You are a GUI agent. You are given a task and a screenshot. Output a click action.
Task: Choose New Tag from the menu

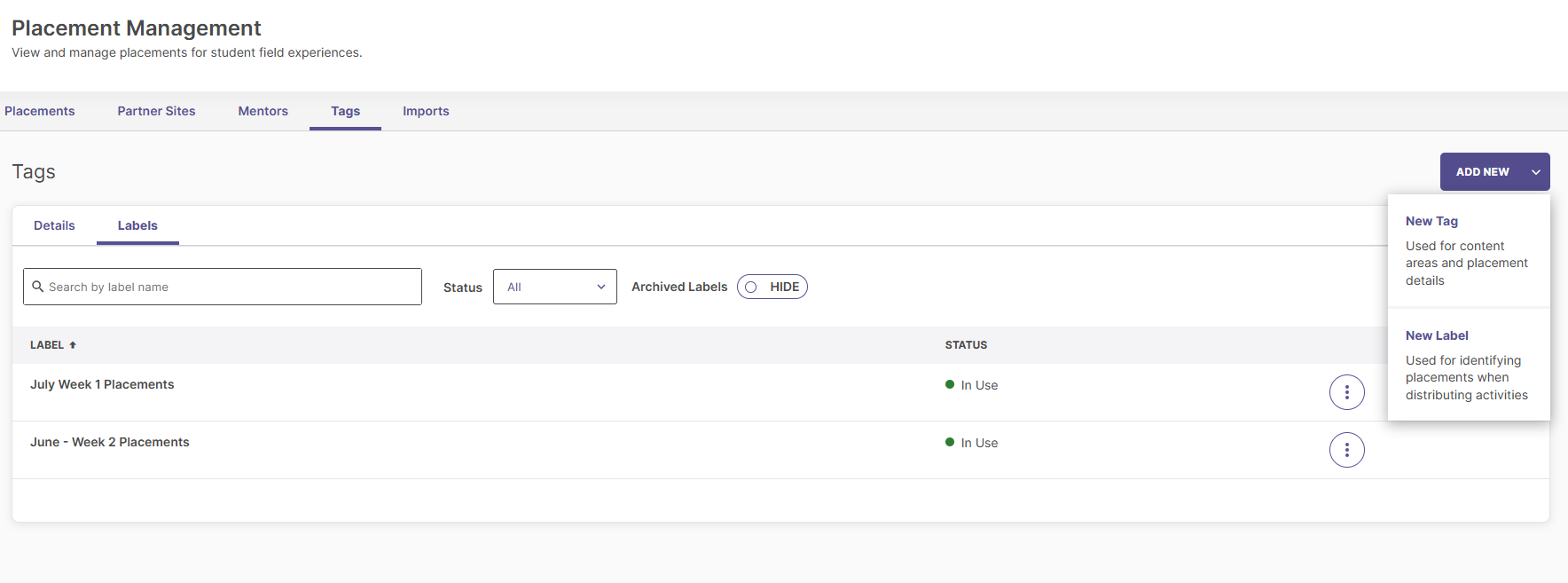(x=1469, y=251)
